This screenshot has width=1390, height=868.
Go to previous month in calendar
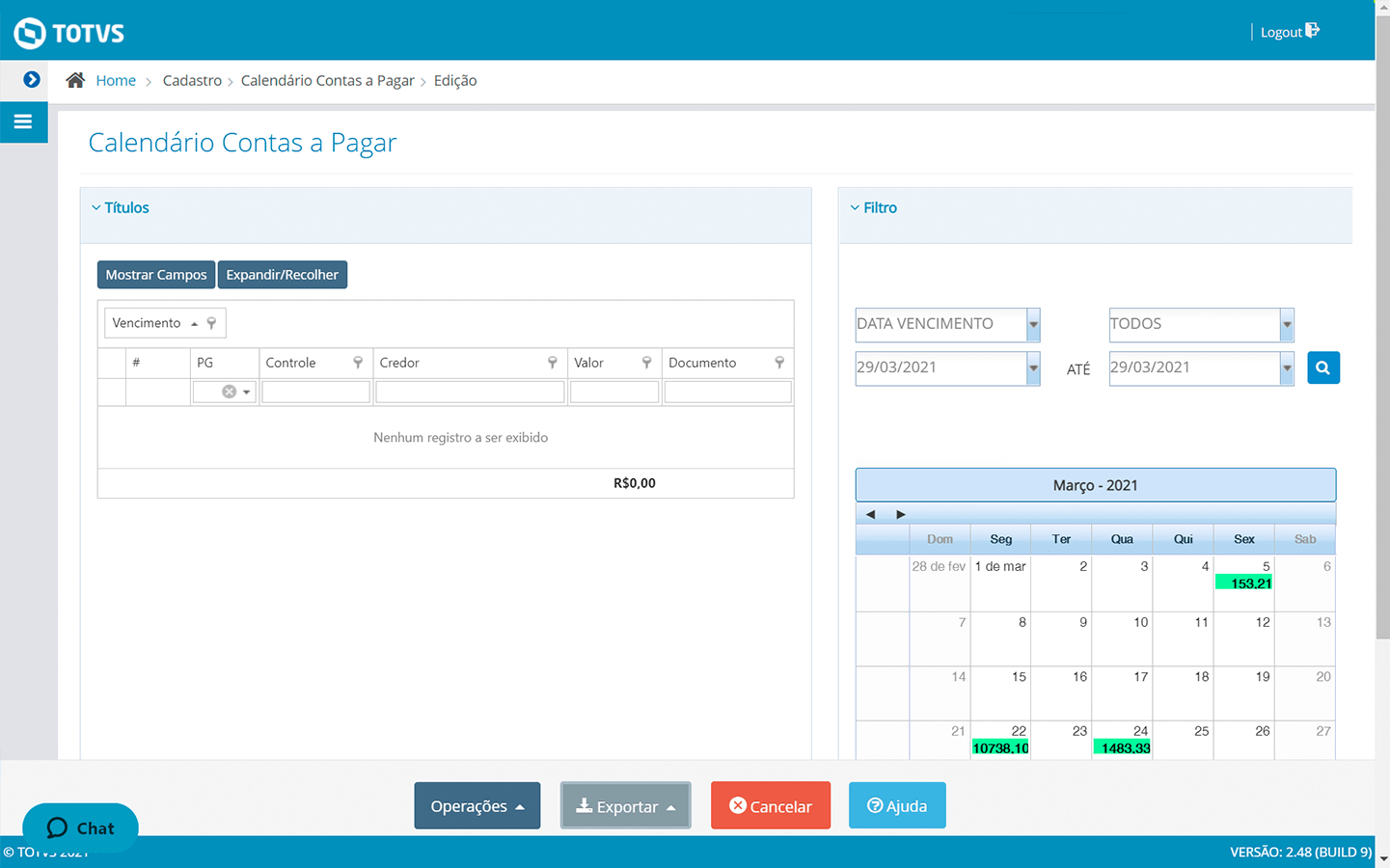pos(870,514)
